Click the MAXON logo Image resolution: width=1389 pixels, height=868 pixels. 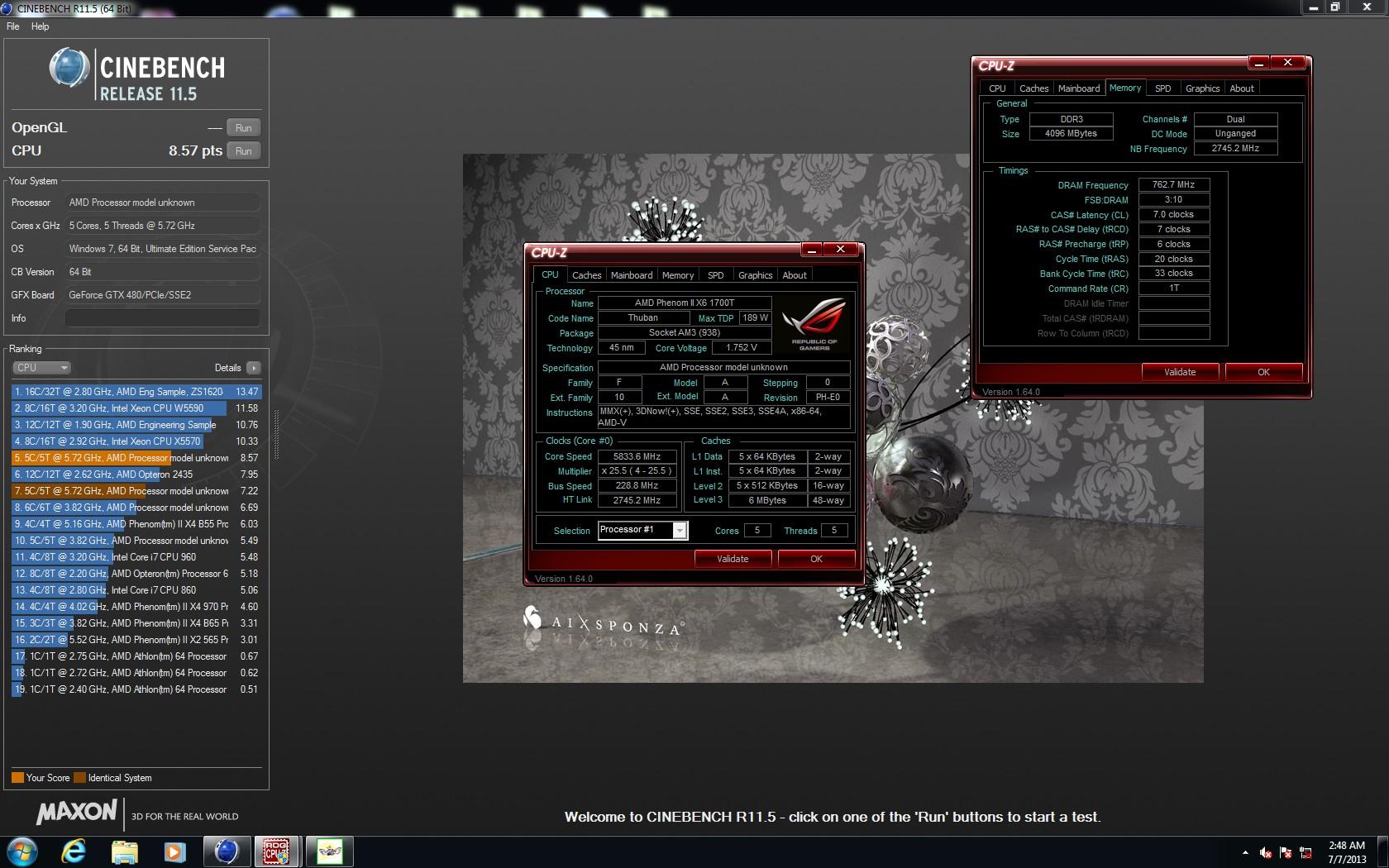click(76, 812)
